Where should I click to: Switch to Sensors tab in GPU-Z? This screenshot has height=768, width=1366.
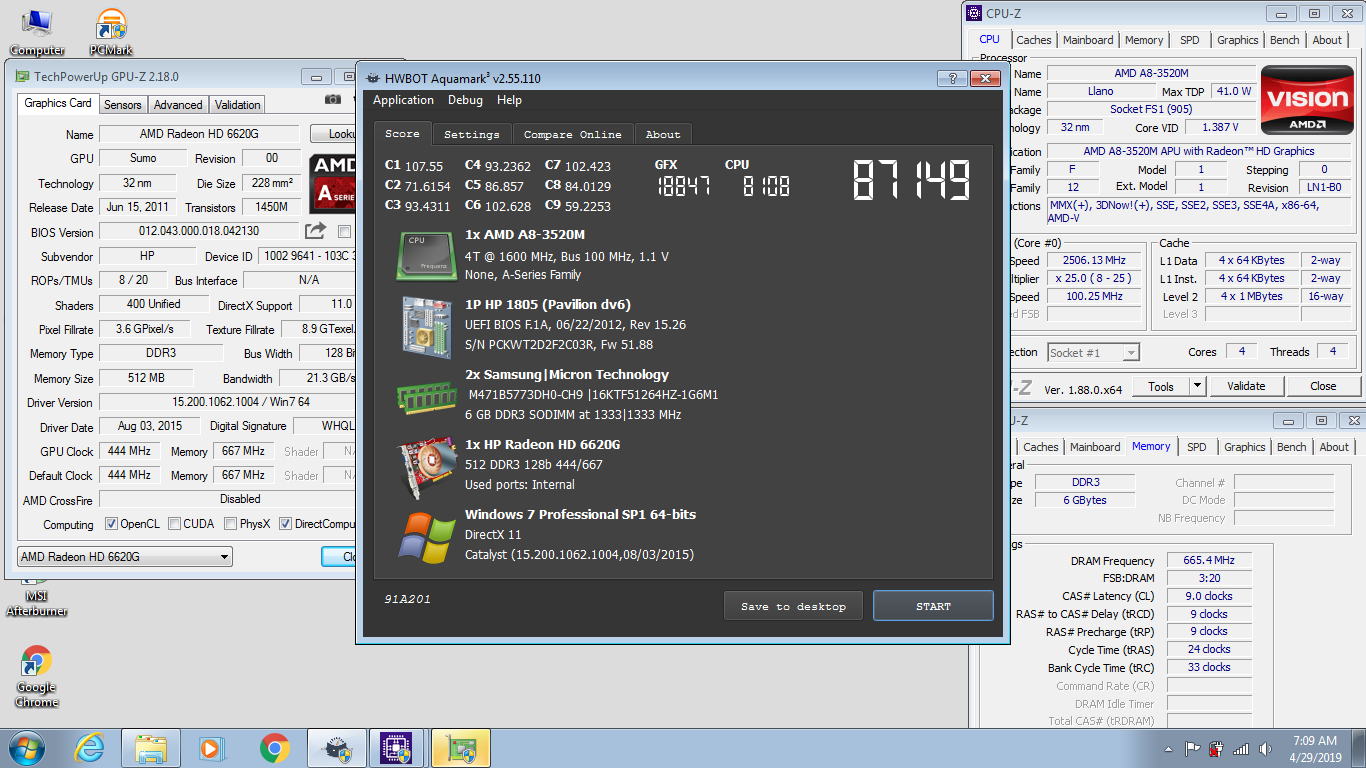(123, 105)
